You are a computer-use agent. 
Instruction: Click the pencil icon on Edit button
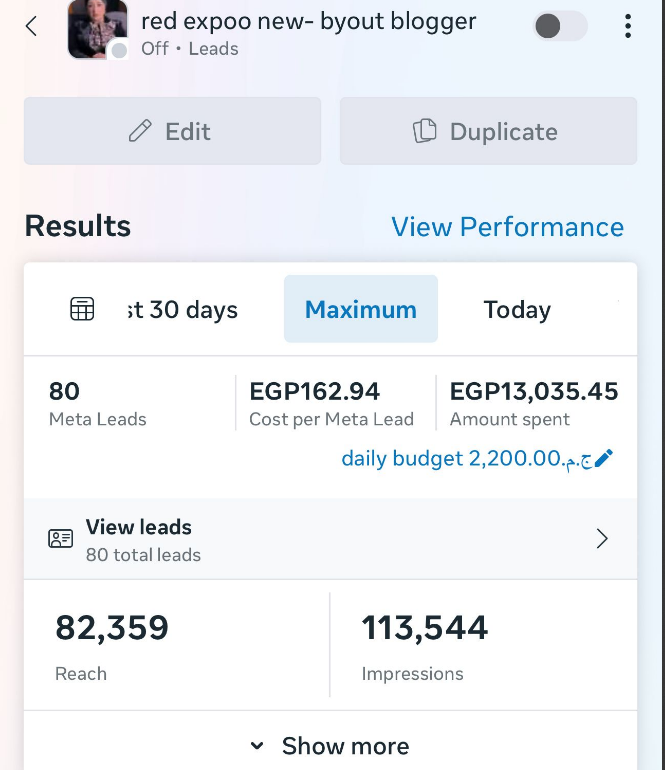[141, 132]
